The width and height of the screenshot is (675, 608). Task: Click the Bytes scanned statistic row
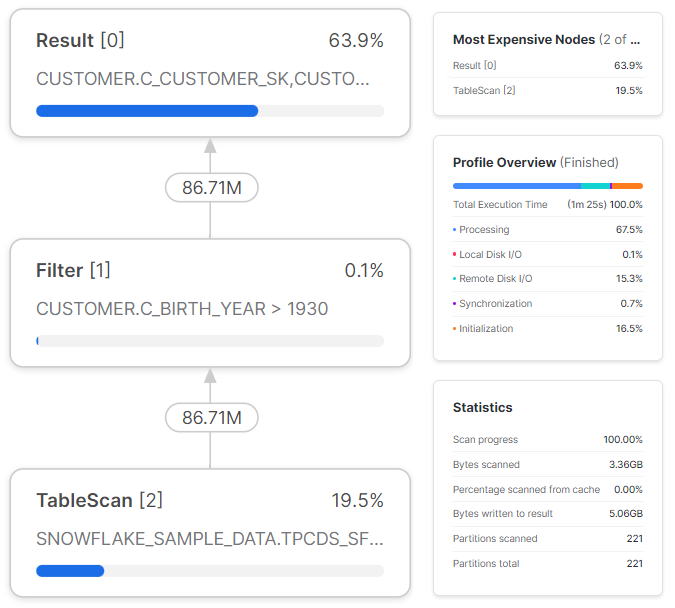548,465
